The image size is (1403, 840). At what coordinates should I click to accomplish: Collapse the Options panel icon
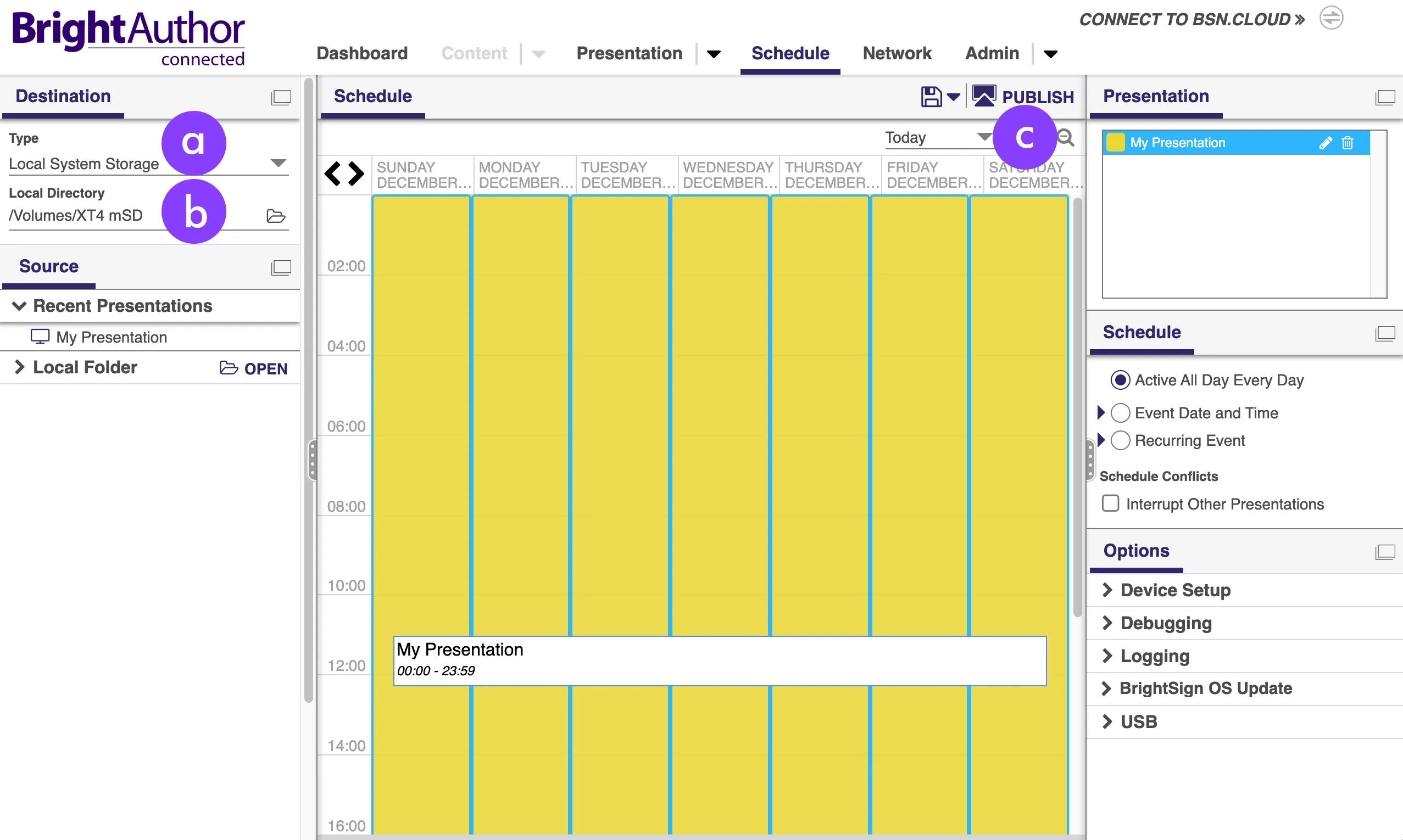pyautogui.click(x=1385, y=552)
